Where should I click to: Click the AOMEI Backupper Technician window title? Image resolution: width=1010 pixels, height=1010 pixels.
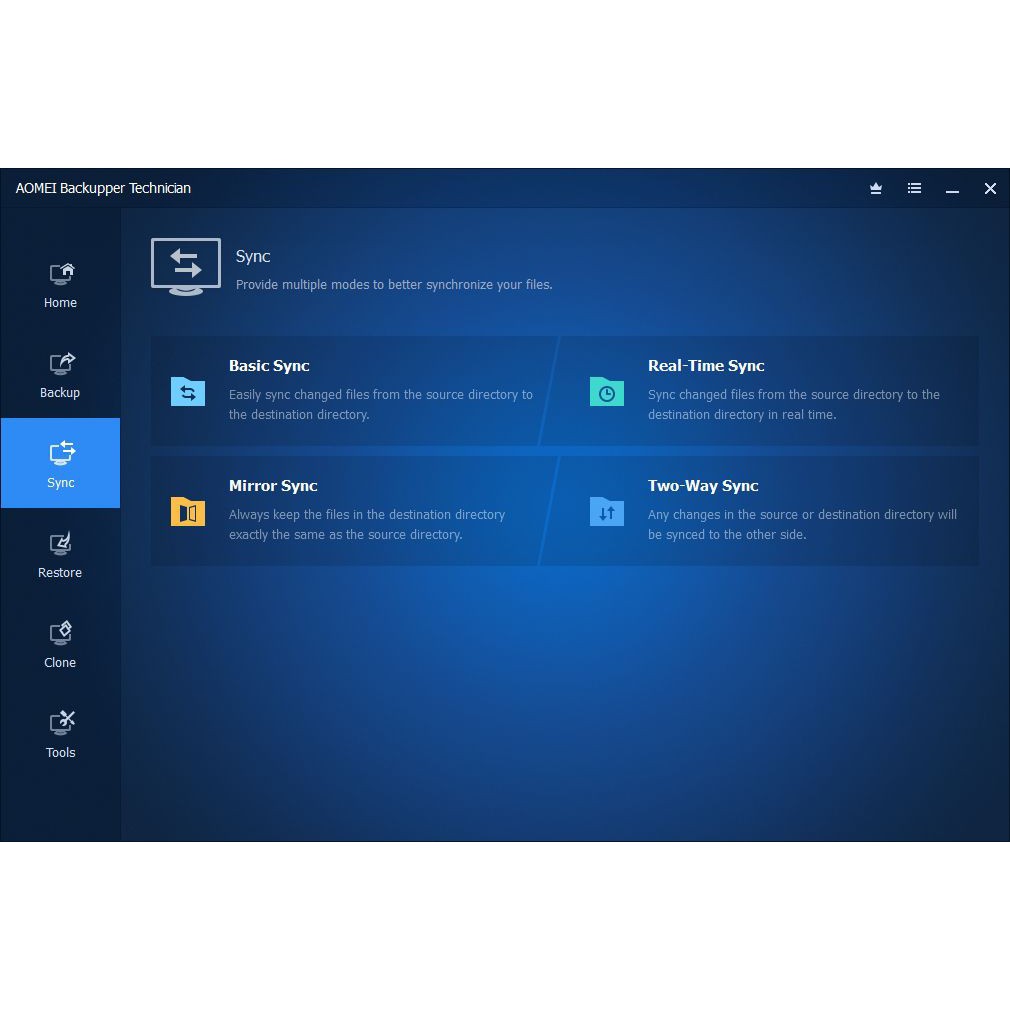(x=103, y=188)
